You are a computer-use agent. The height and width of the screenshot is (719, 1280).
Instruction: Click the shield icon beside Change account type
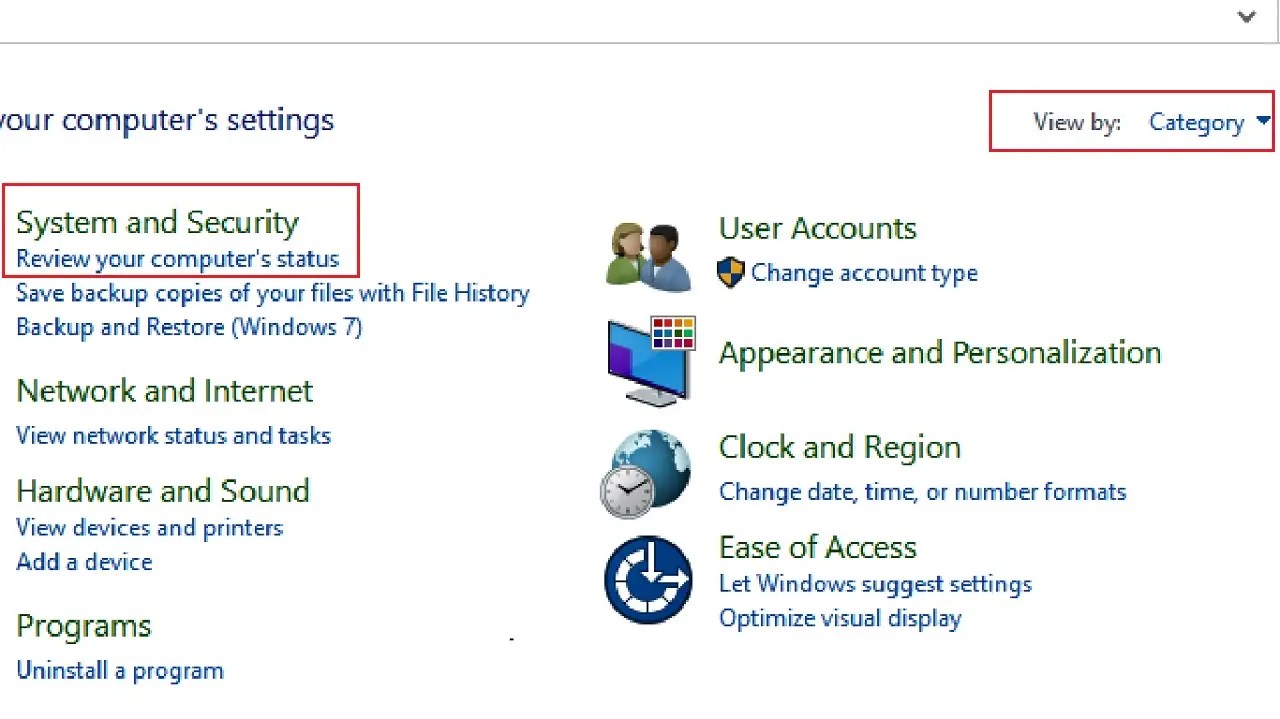click(x=731, y=273)
